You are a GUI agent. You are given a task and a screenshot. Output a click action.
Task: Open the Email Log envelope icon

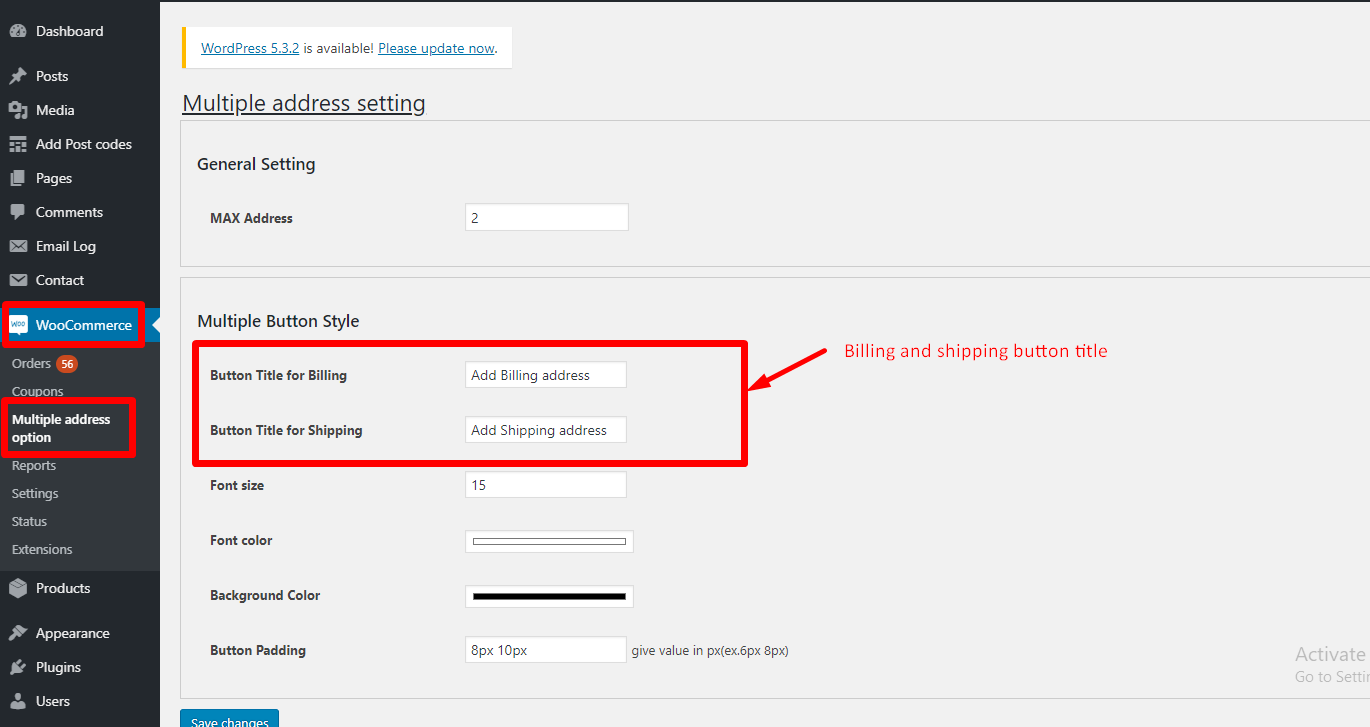click(19, 246)
